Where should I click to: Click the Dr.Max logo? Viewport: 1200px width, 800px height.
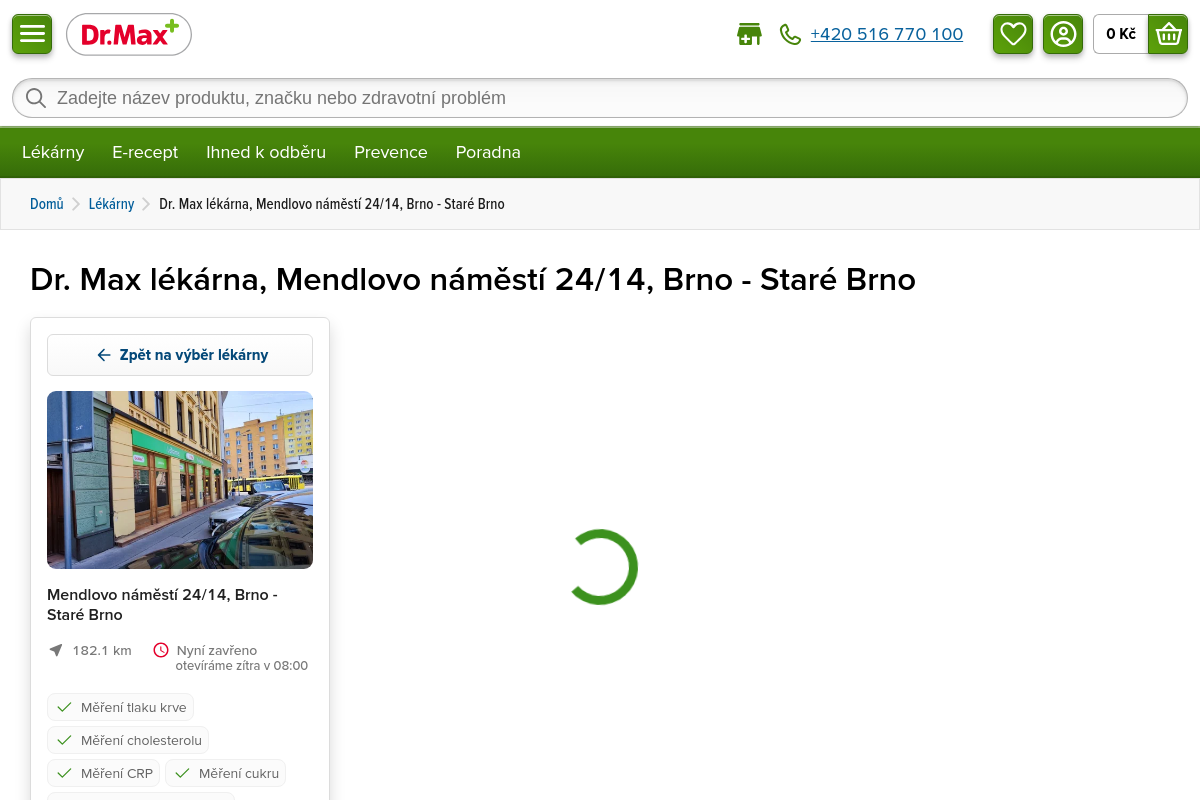pos(129,34)
